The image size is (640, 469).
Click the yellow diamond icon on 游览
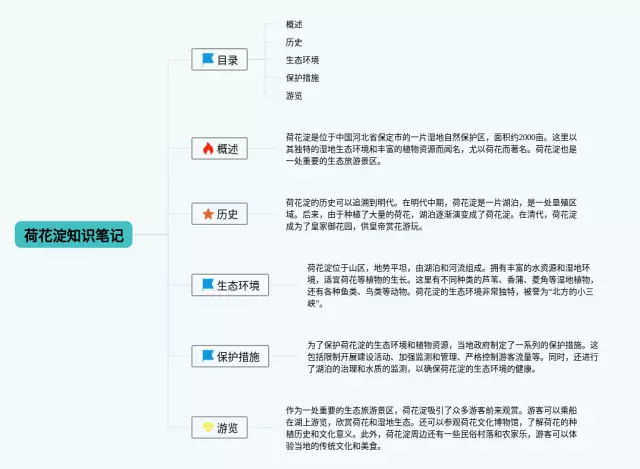click(208, 427)
